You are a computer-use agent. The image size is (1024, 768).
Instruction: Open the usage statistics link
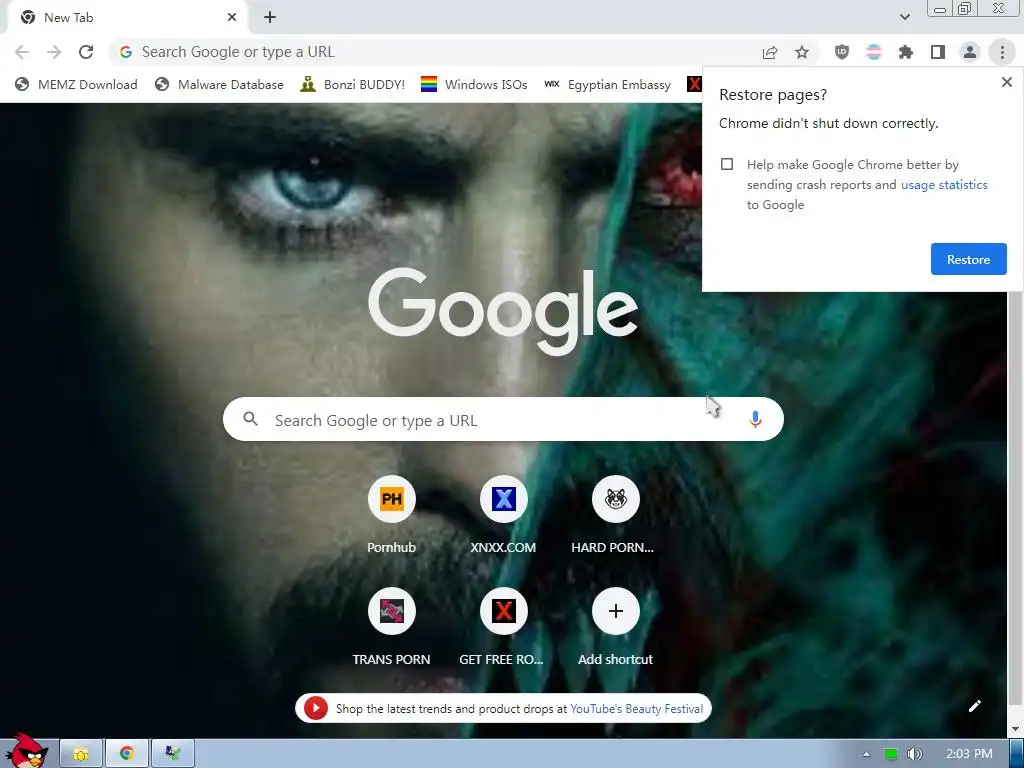coord(944,185)
